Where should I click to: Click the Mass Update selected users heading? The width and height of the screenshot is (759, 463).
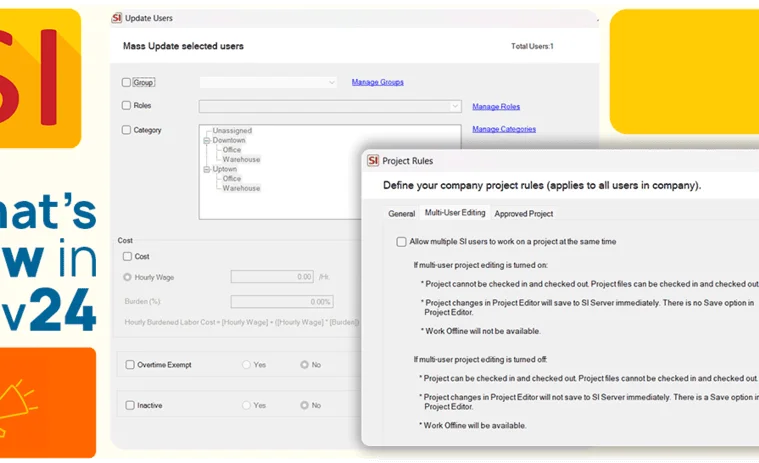[183, 46]
